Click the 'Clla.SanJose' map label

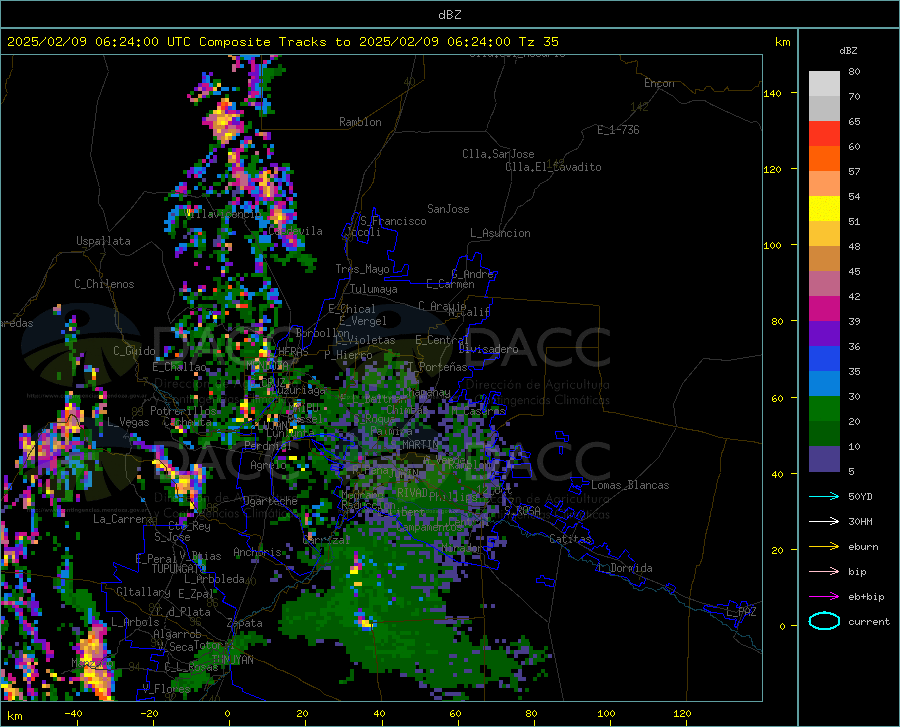[498, 154]
